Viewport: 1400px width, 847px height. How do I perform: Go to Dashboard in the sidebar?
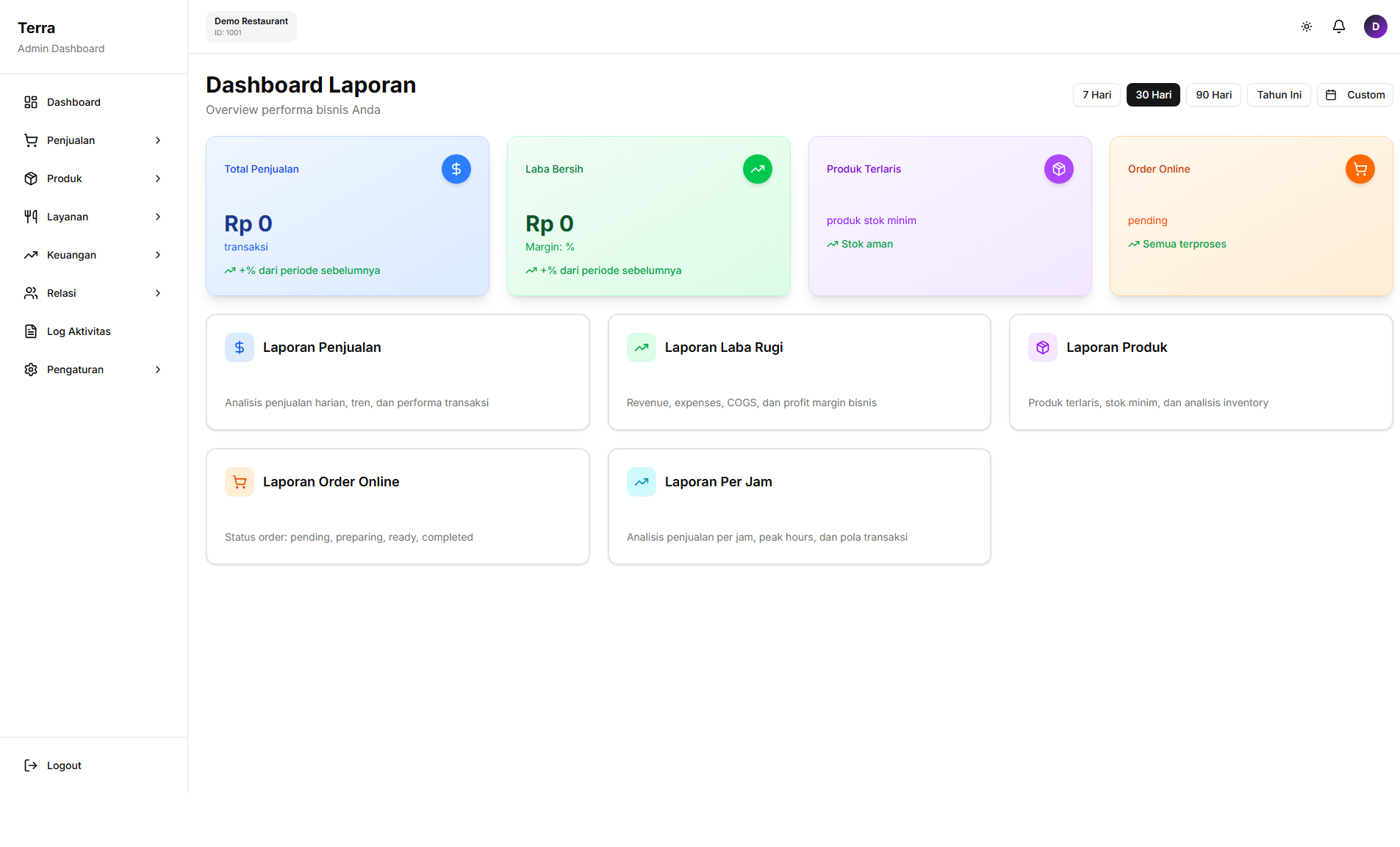73,102
